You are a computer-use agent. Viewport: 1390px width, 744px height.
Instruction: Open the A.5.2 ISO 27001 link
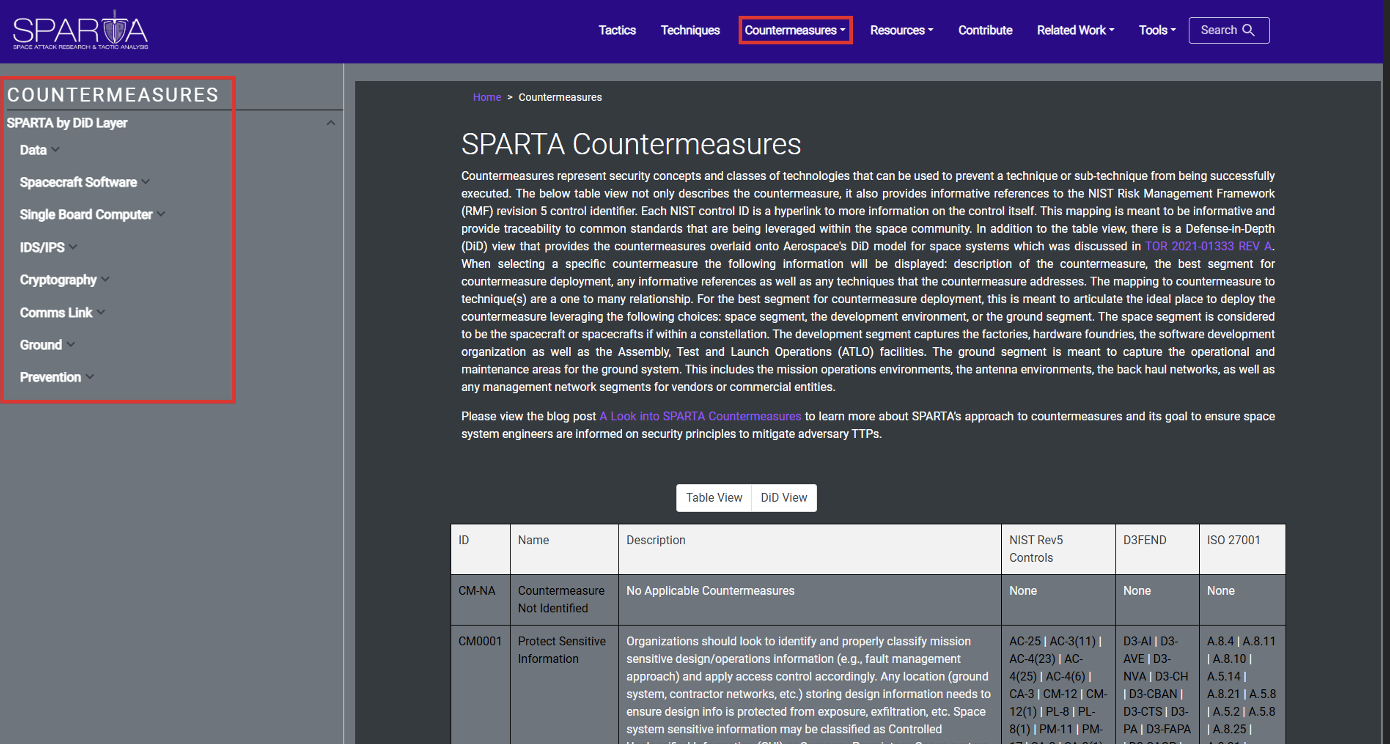click(1228, 712)
